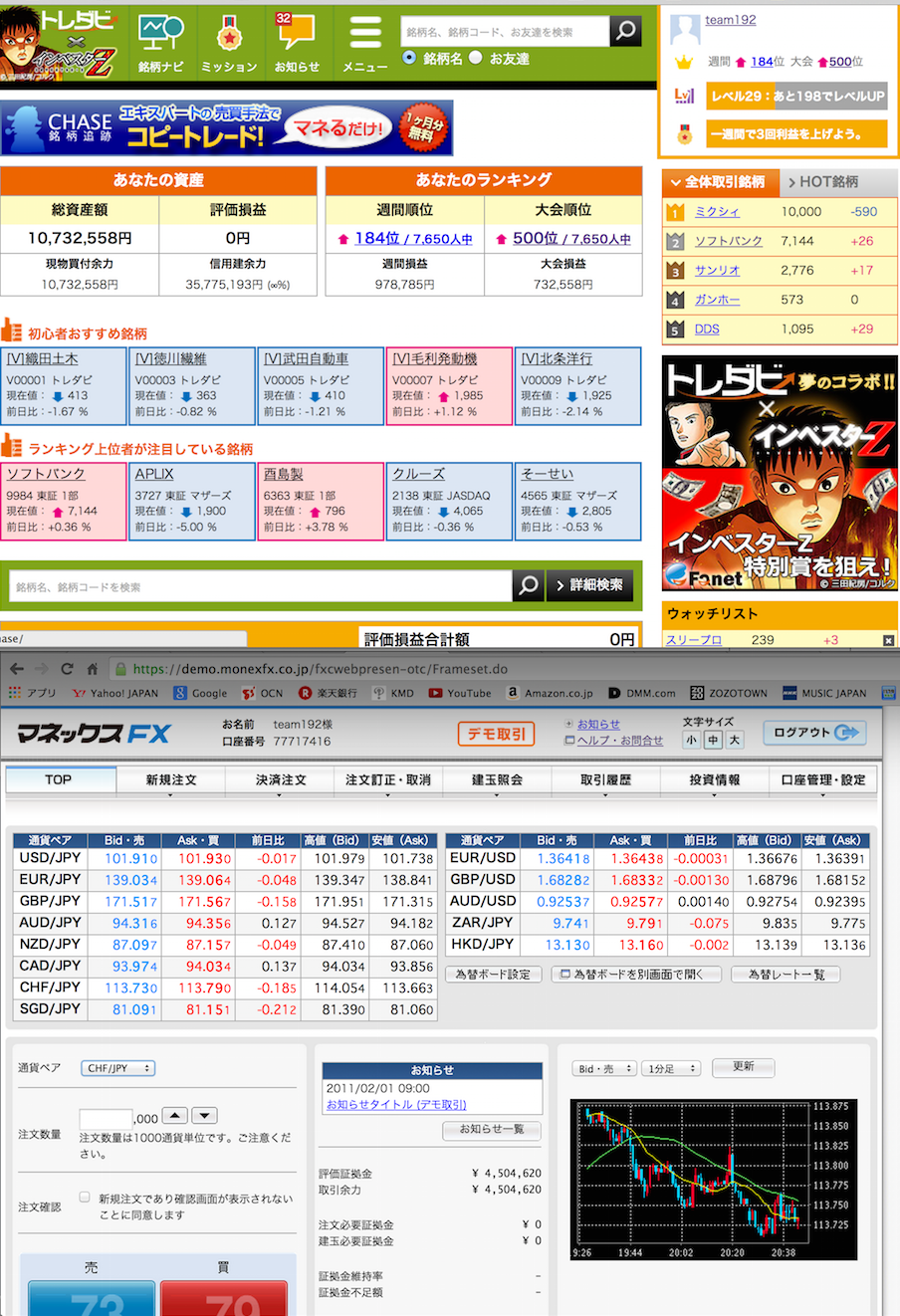Open the アプリ apps bookmark icon
The height and width of the screenshot is (1316, 900).
33,693
